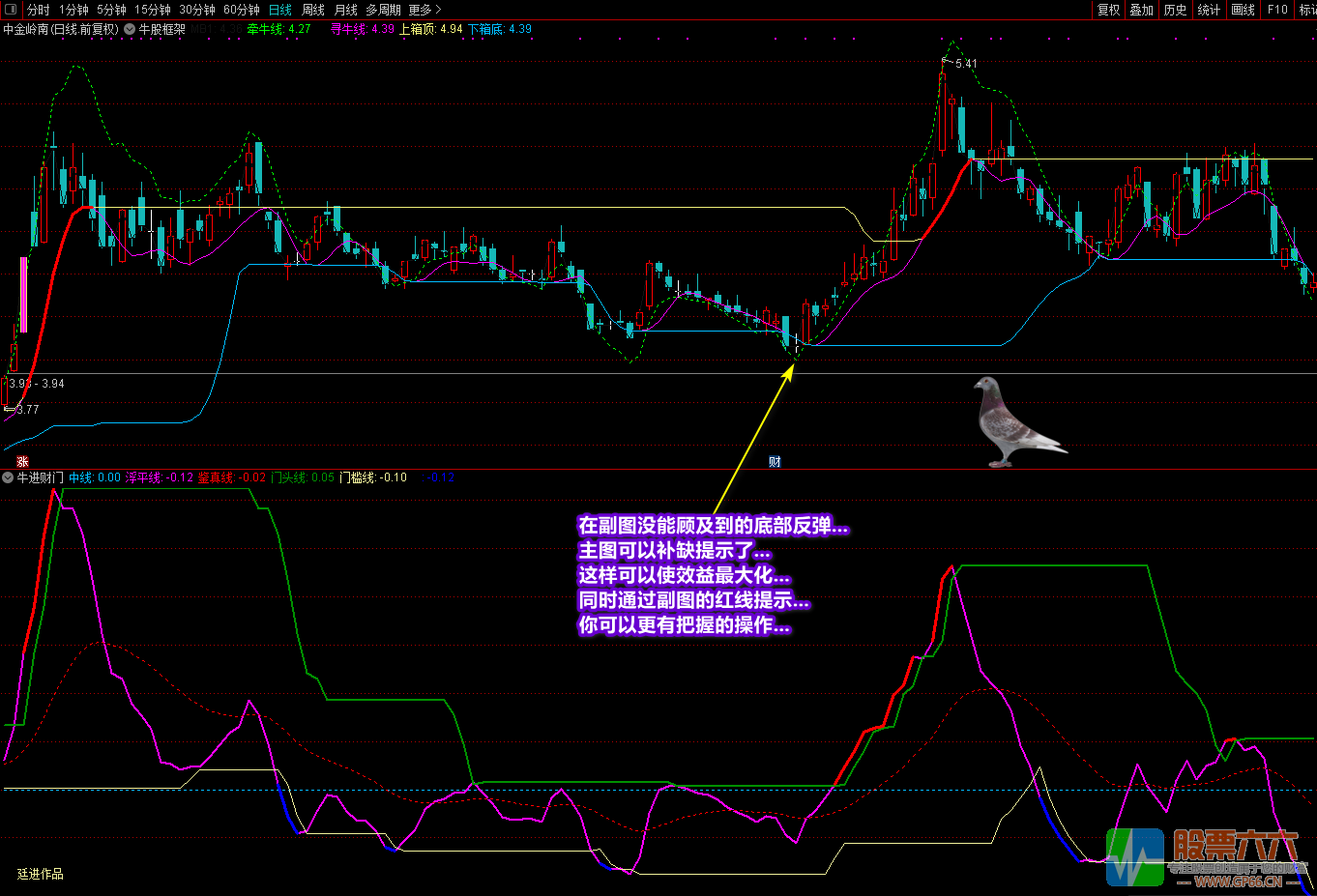Open the 牛进财门 indicator dropdown arrow
1317x896 pixels.
click(x=9, y=477)
